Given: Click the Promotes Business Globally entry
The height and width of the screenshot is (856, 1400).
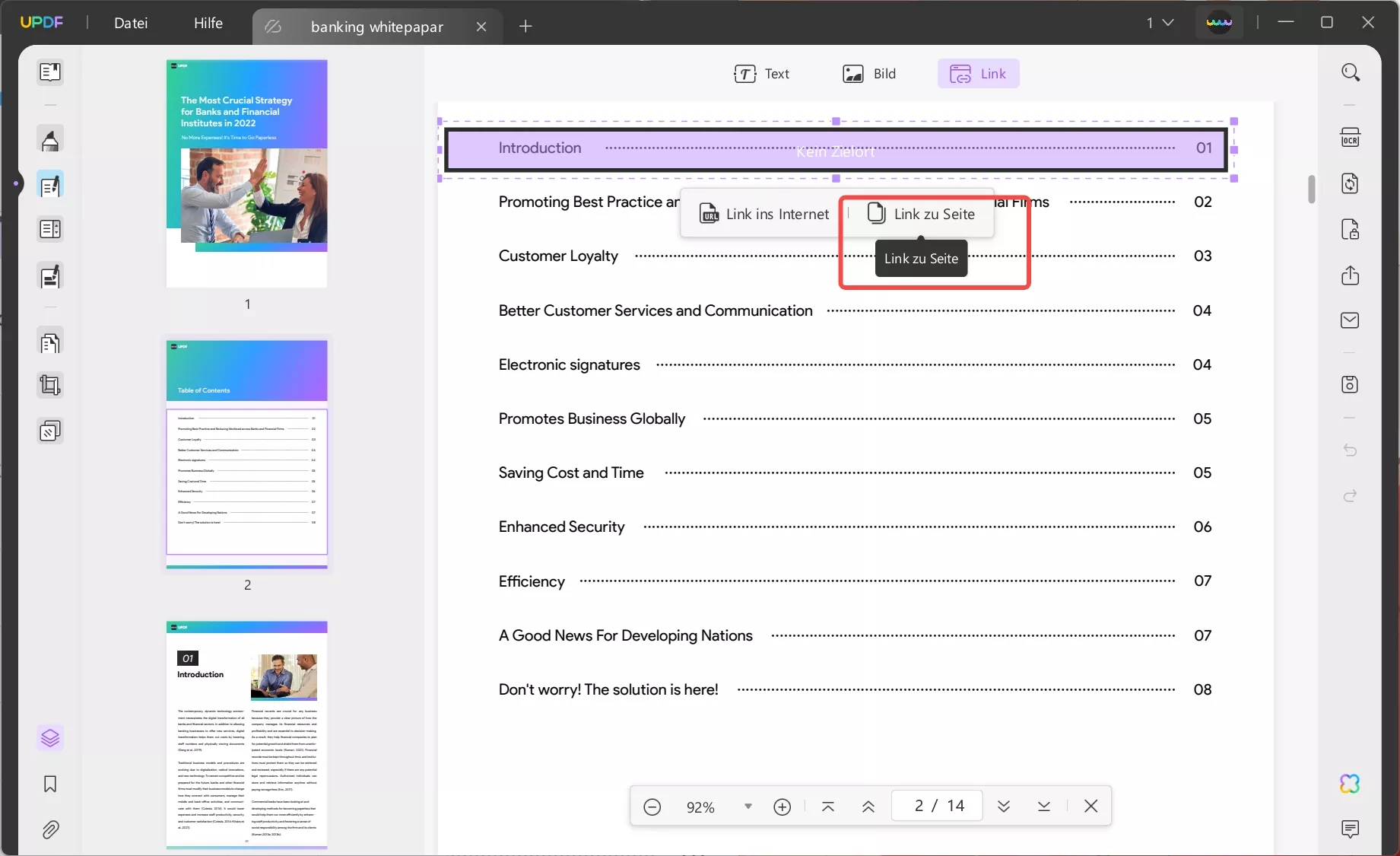Looking at the screenshot, I should tap(592, 418).
